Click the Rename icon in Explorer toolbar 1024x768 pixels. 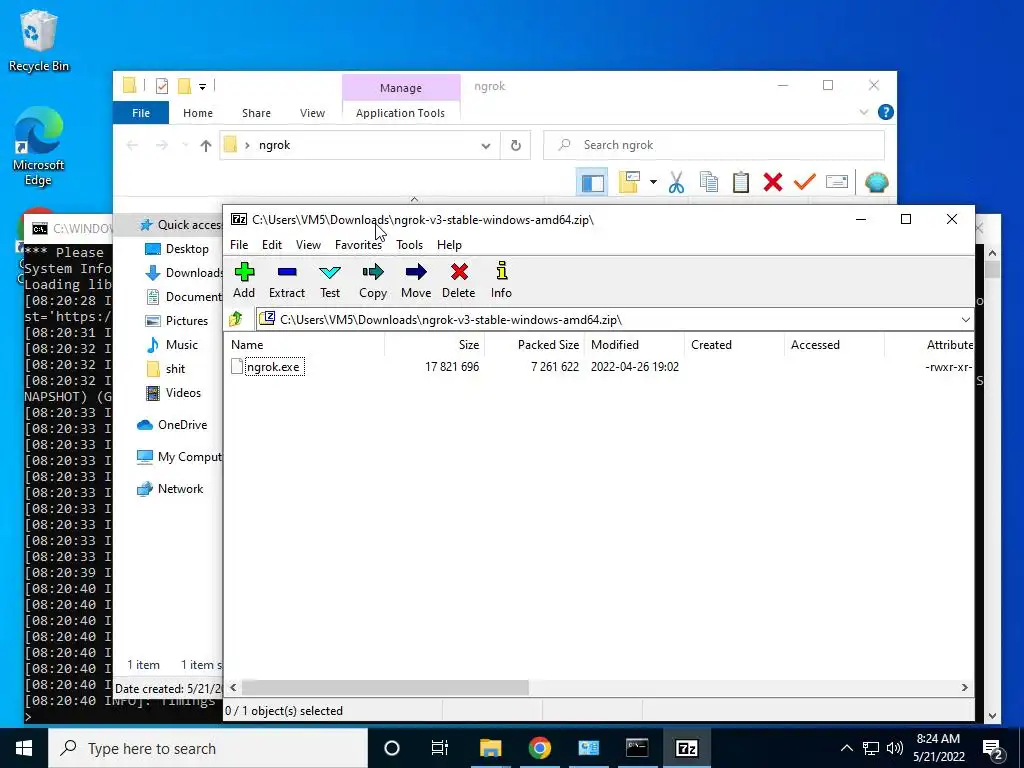837,182
